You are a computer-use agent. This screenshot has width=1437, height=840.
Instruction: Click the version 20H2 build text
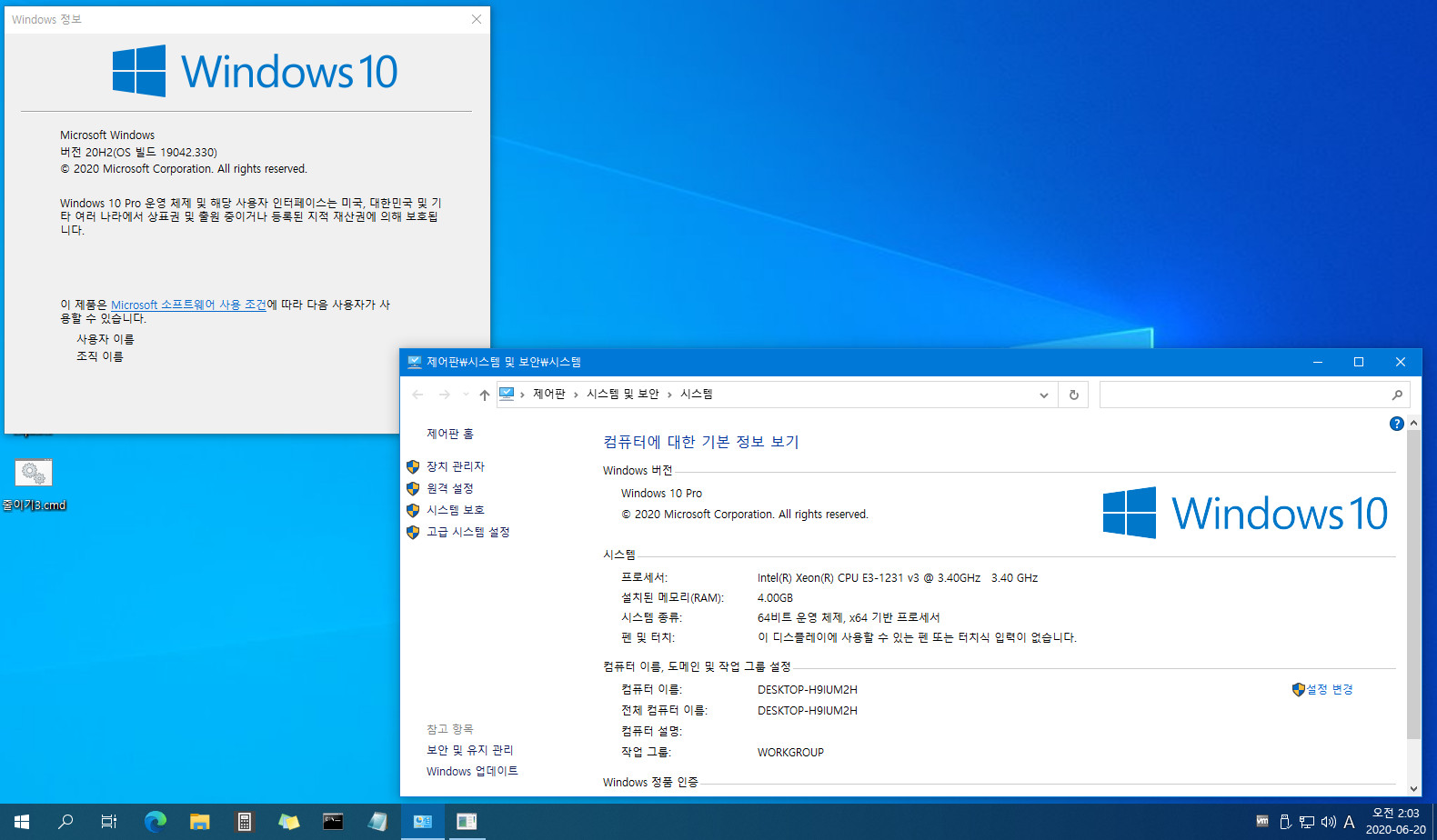click(x=138, y=153)
